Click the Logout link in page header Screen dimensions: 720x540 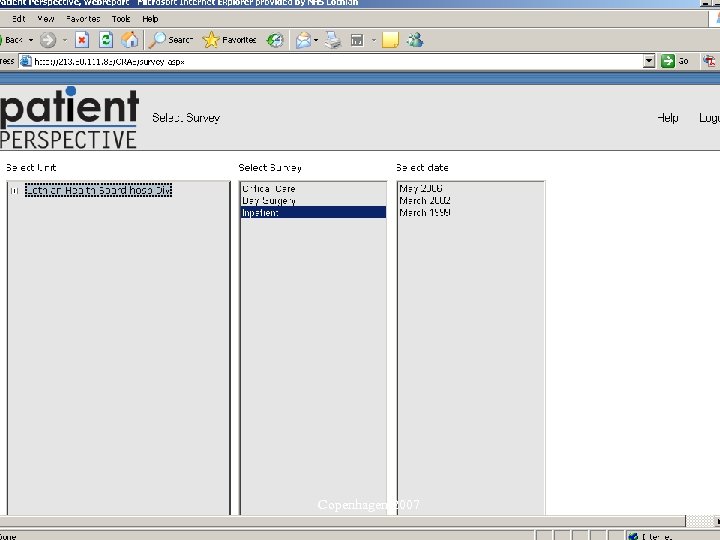(x=709, y=118)
